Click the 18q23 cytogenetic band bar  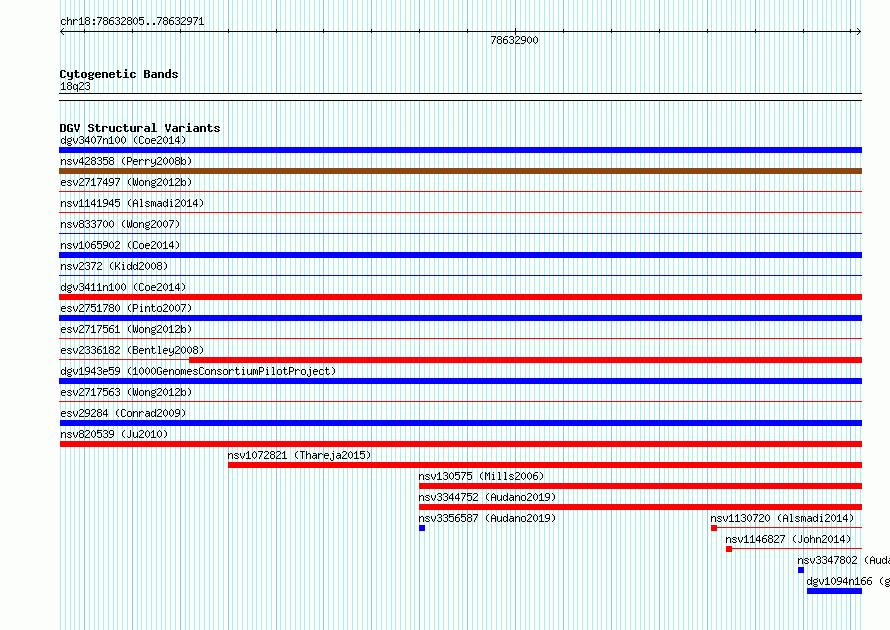pos(460,97)
